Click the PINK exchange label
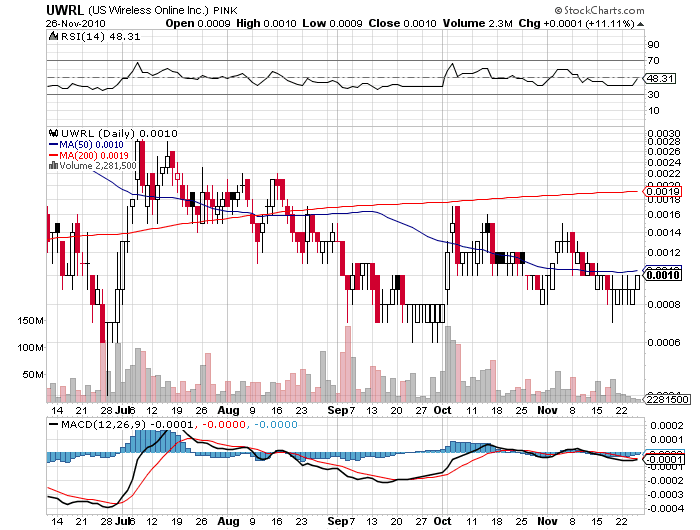700x530 pixels. (225, 10)
